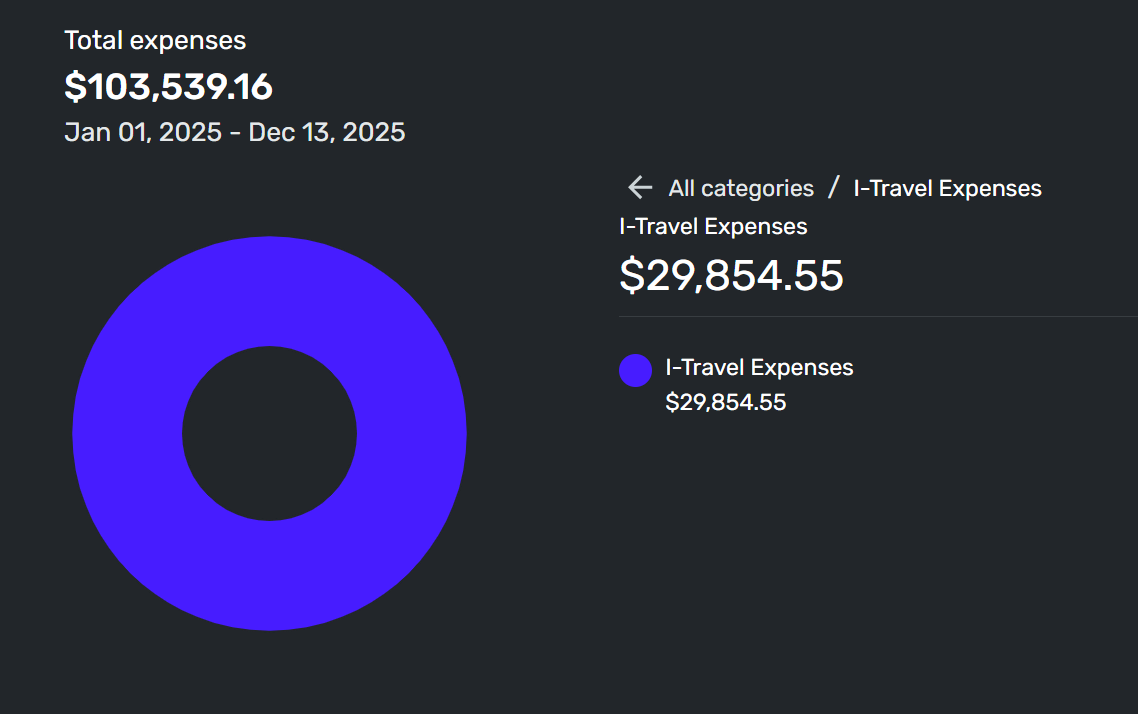1138x714 pixels.
Task: Click the slash separator in the breadcrumb
Action: pos(834,187)
